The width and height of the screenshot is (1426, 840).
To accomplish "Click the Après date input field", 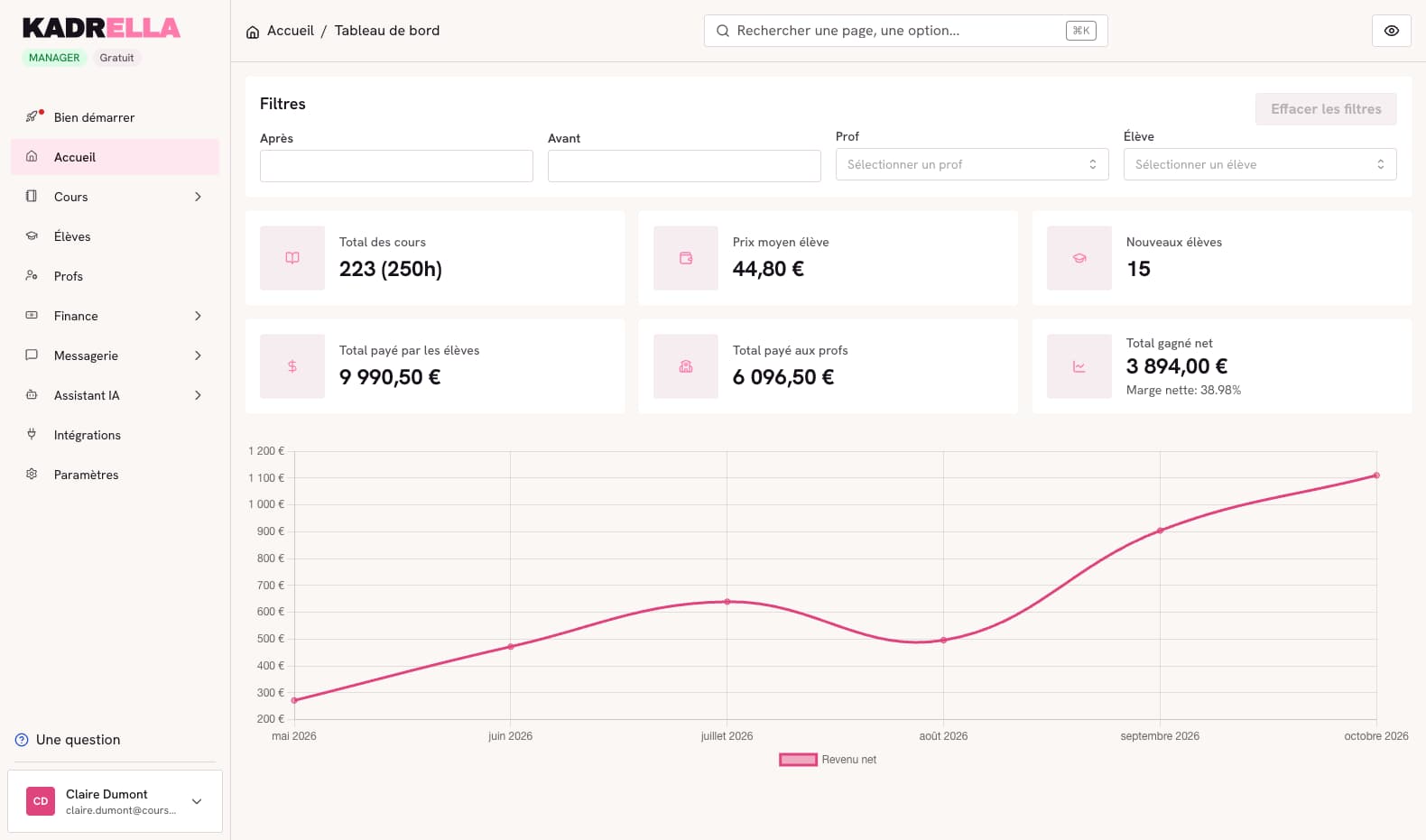I will [396, 166].
